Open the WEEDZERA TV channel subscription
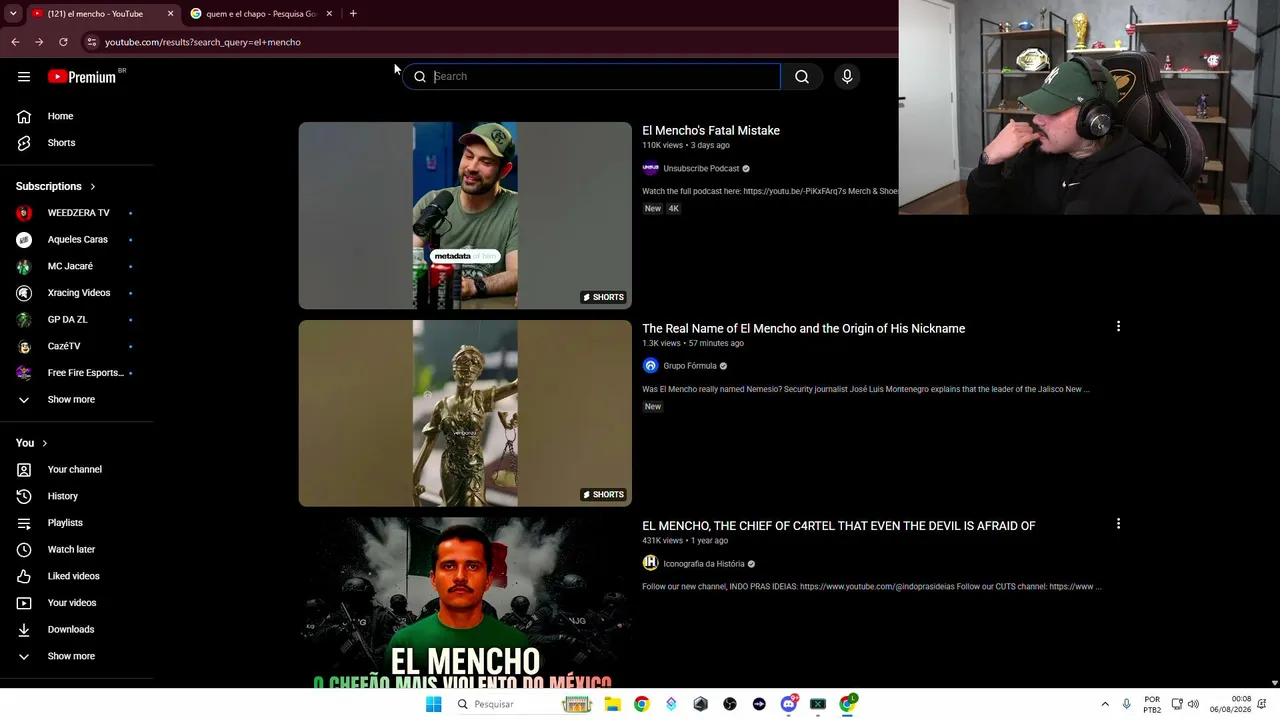1280x720 pixels. tap(77, 213)
